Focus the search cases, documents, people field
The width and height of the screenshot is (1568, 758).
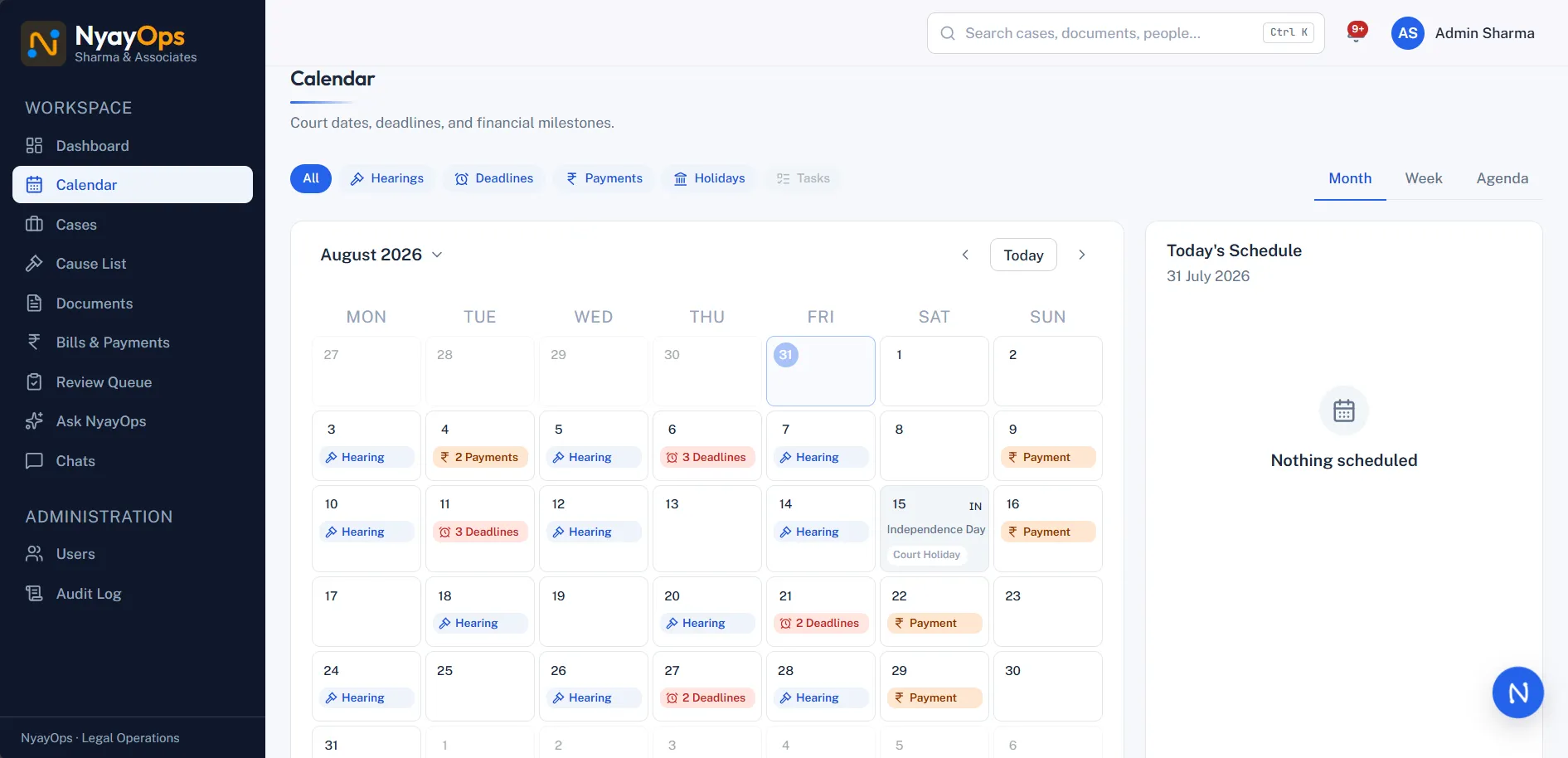(x=1125, y=33)
